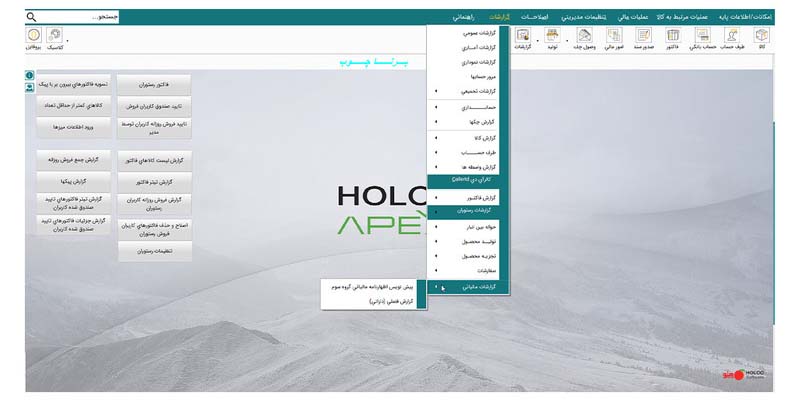Click the کلاسیک (classic view) icon
Image resolution: width=800 pixels, height=402 pixels.
(x=55, y=35)
